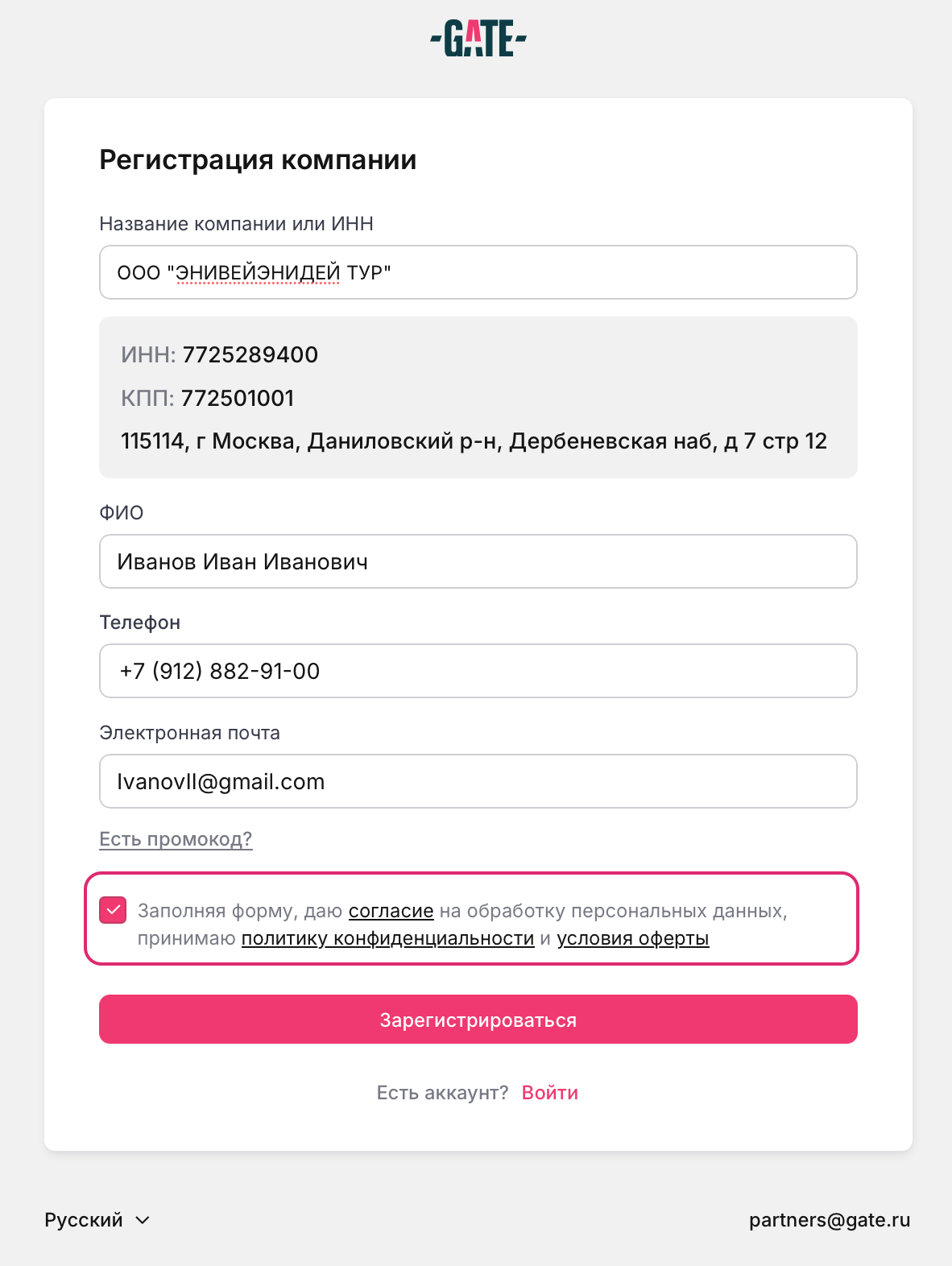The image size is (952, 1266).
Task: Click the Есть аккаунт? text
Action: tap(442, 1093)
